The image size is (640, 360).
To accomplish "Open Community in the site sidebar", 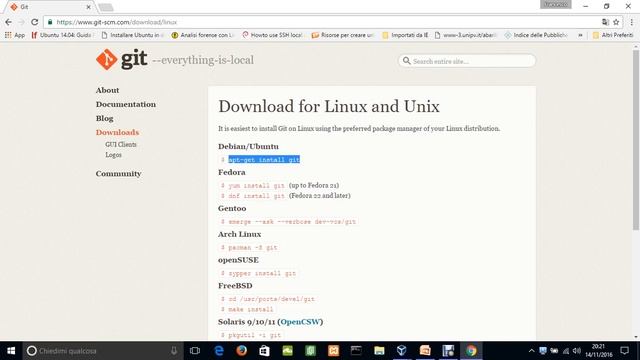I will (x=118, y=173).
